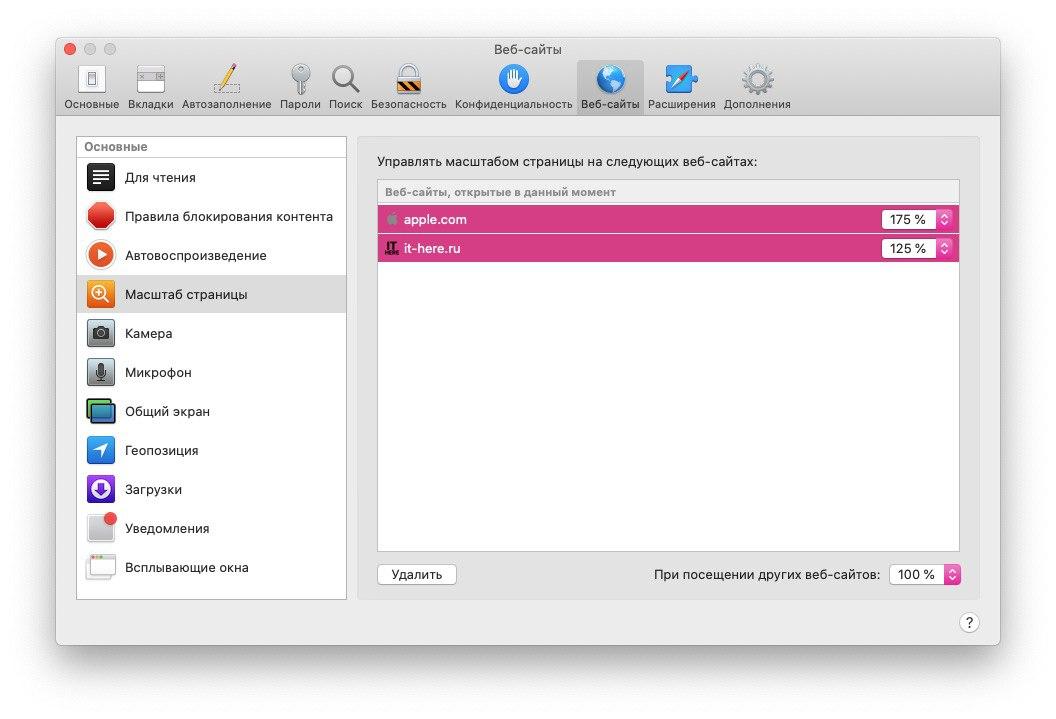
Task: Select Для чтения in sidebar
Action: tap(160, 178)
